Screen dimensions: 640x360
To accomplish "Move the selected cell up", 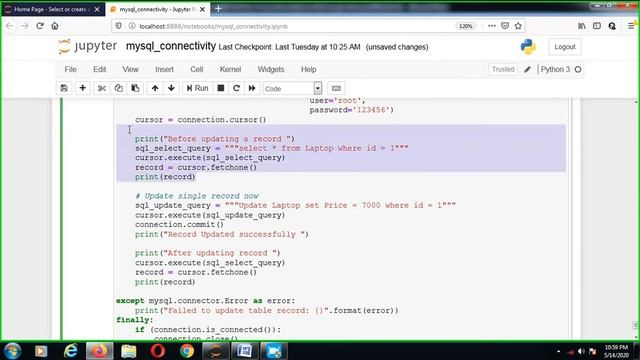I will tap(155, 88).
